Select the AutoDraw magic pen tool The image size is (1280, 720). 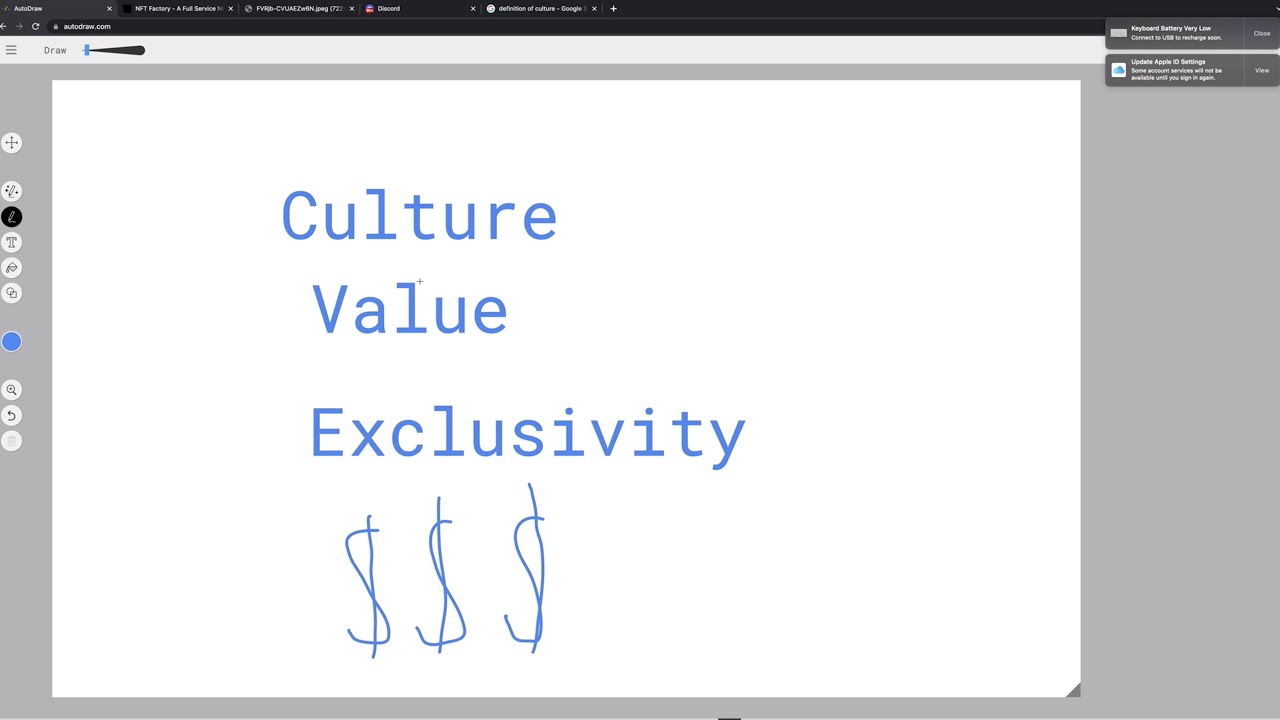(12, 191)
